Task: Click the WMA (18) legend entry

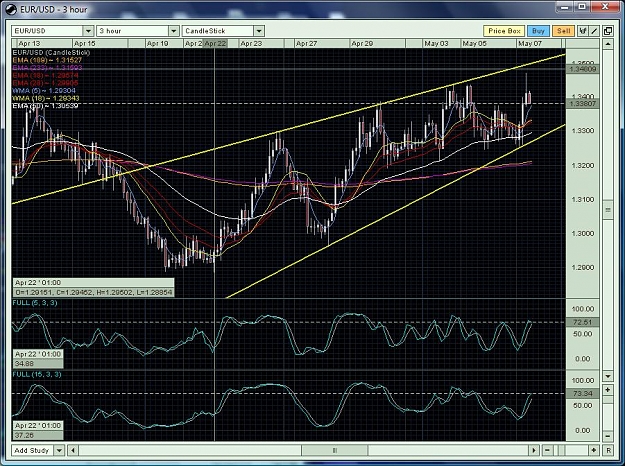Action: pyautogui.click(x=46, y=98)
